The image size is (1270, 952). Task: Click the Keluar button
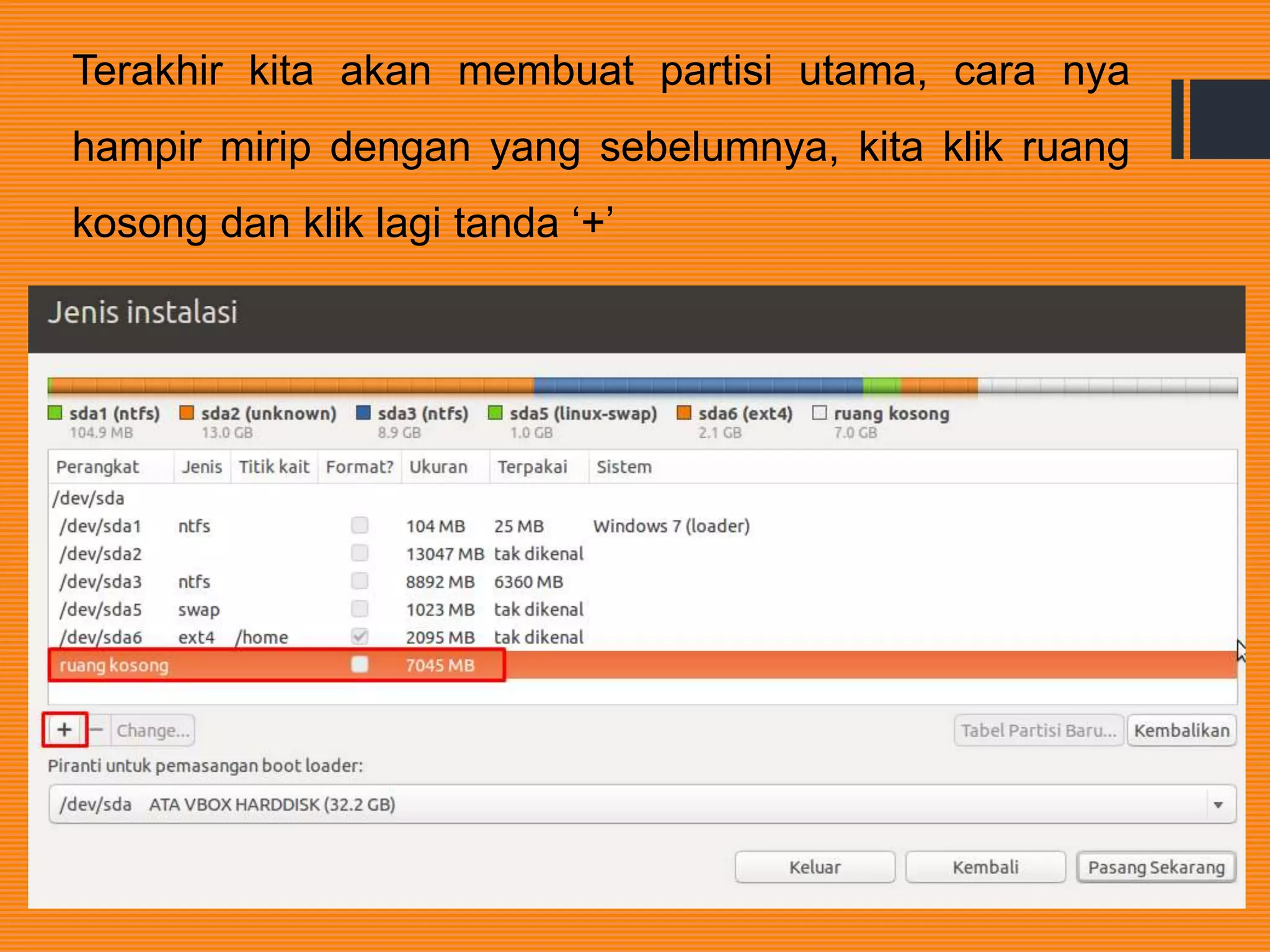click(x=815, y=866)
